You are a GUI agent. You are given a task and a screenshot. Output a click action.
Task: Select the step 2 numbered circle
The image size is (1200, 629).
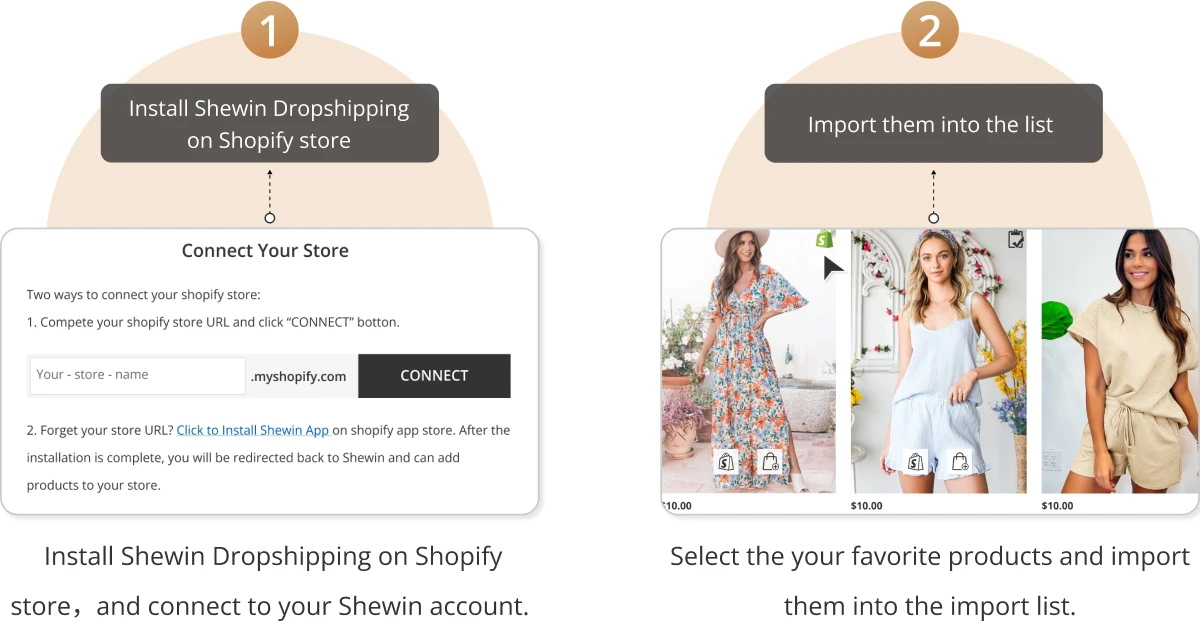tap(930, 29)
